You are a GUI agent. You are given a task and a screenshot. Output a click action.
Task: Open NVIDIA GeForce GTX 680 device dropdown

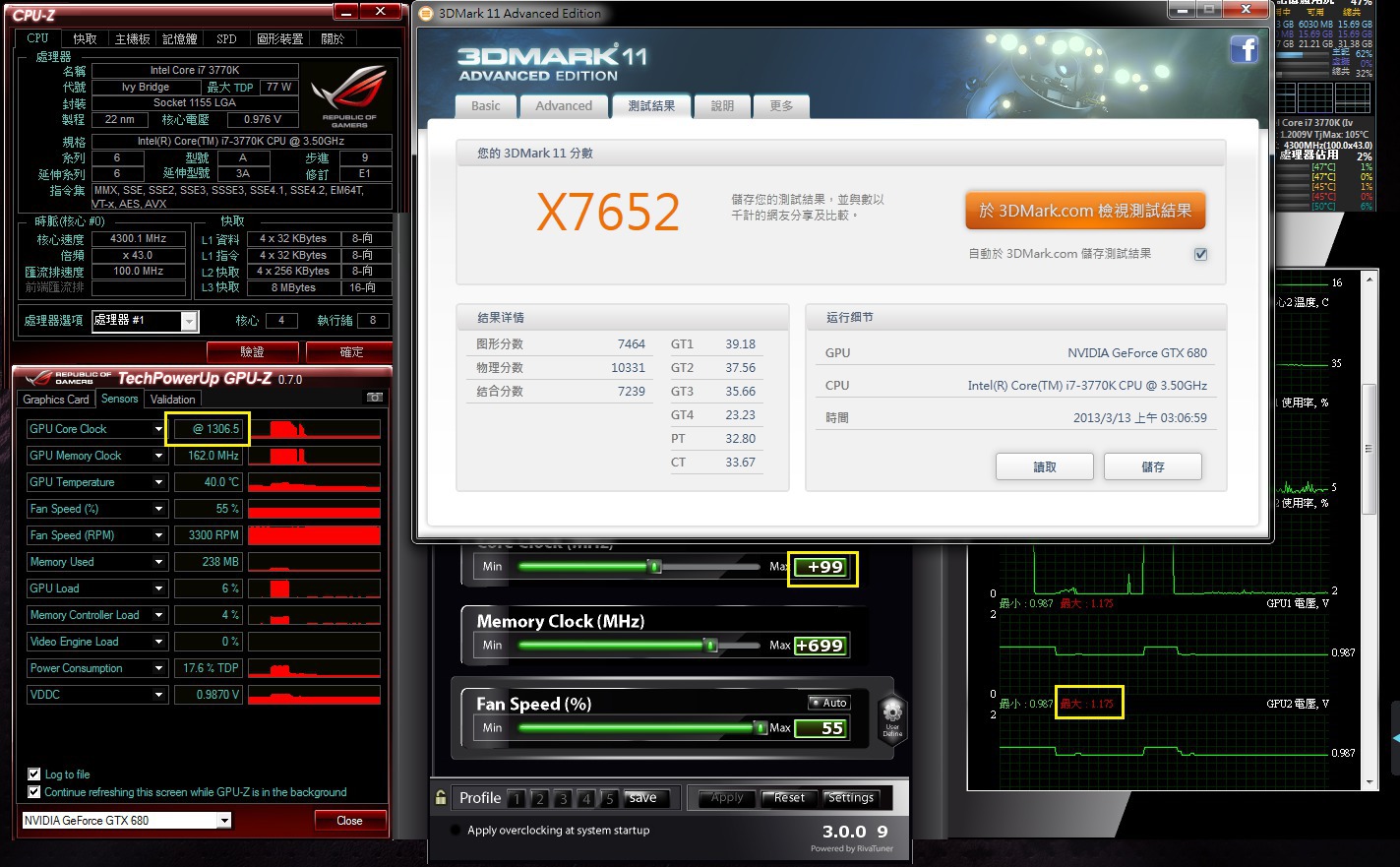(224, 821)
